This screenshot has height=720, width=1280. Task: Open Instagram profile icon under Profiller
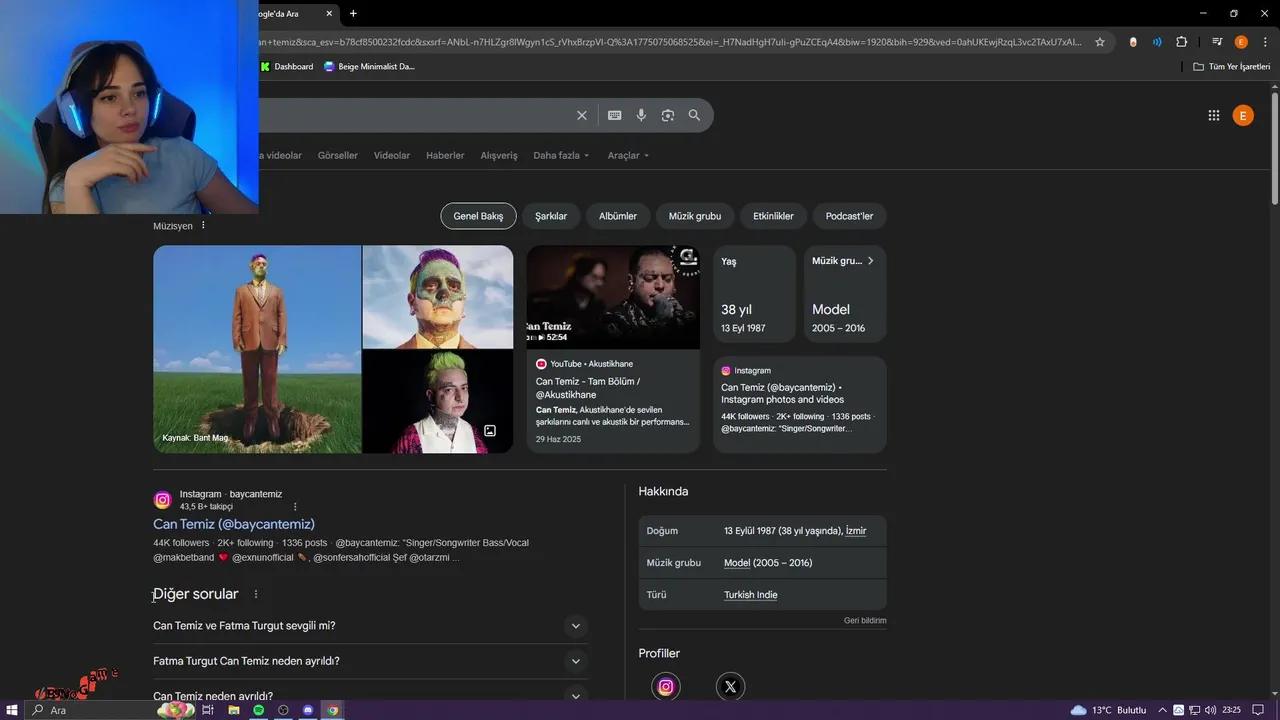(x=666, y=686)
